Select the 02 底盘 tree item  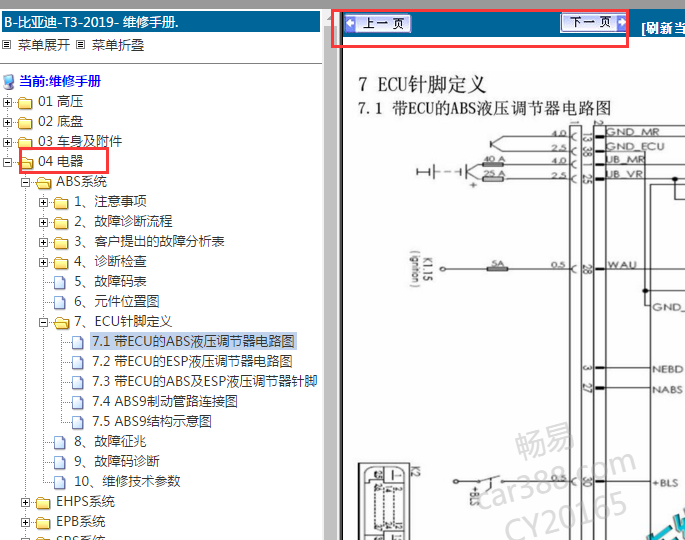pyautogui.click(x=60, y=121)
